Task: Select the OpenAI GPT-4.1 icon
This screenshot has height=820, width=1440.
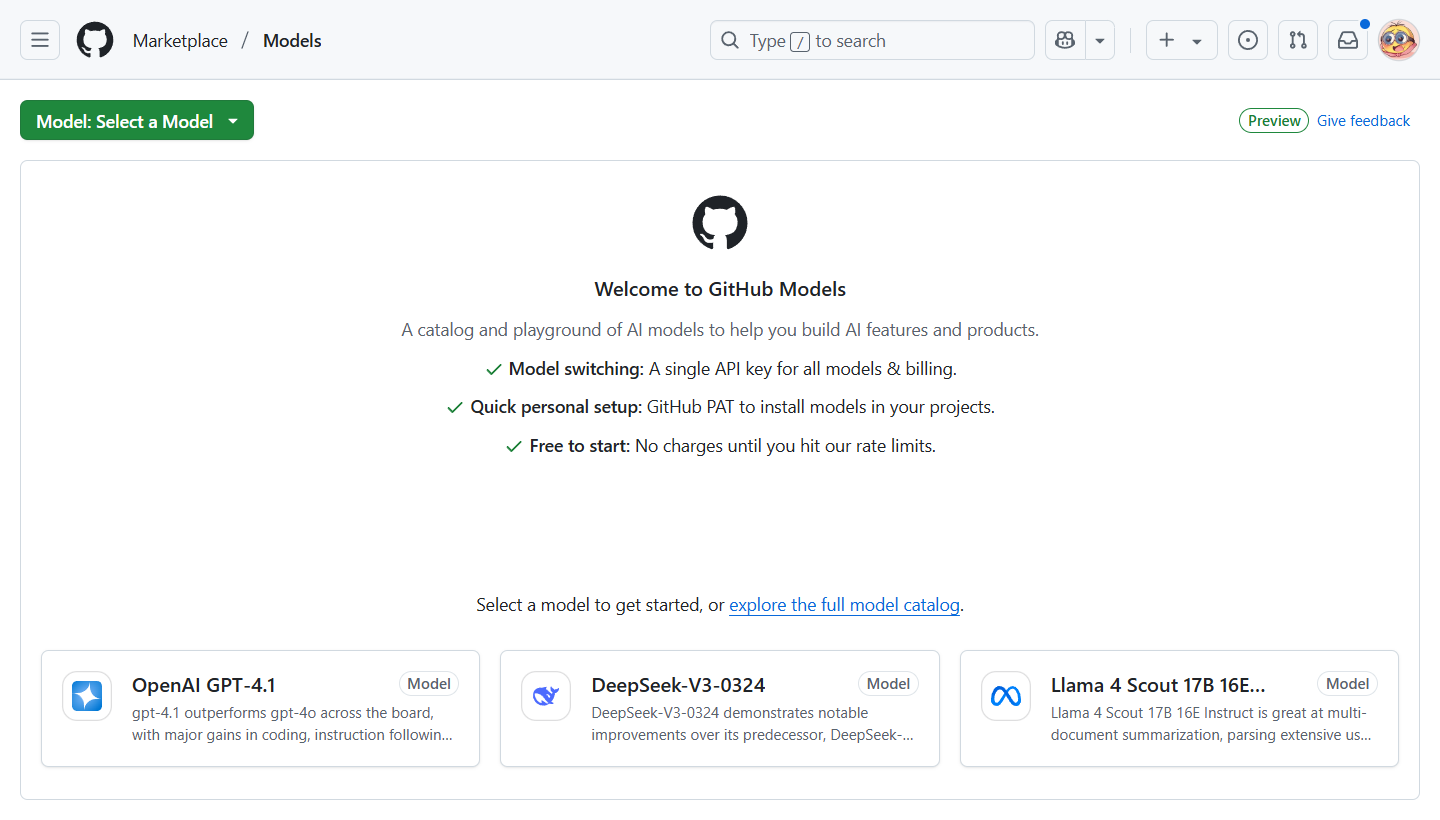Action: 87,696
